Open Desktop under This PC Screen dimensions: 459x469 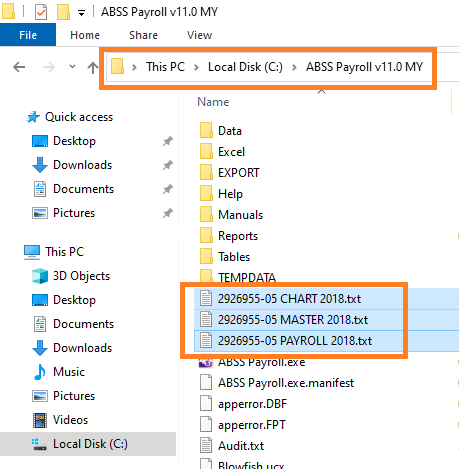coord(74,300)
